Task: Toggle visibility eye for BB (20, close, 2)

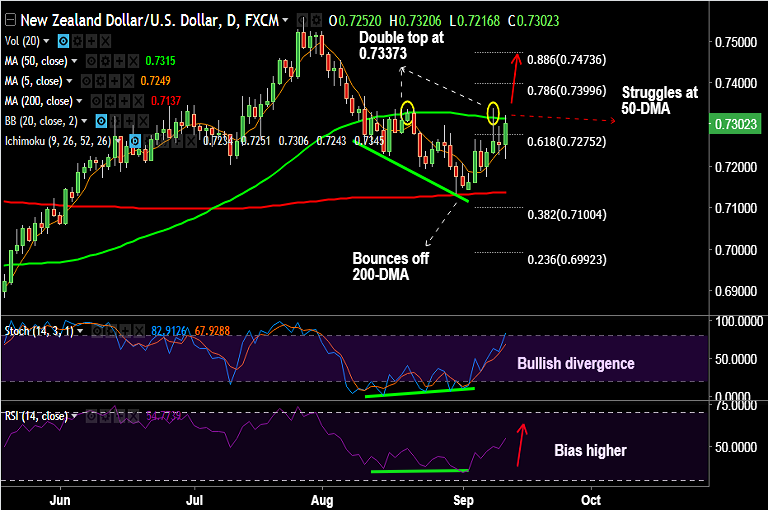Action: click(x=101, y=121)
